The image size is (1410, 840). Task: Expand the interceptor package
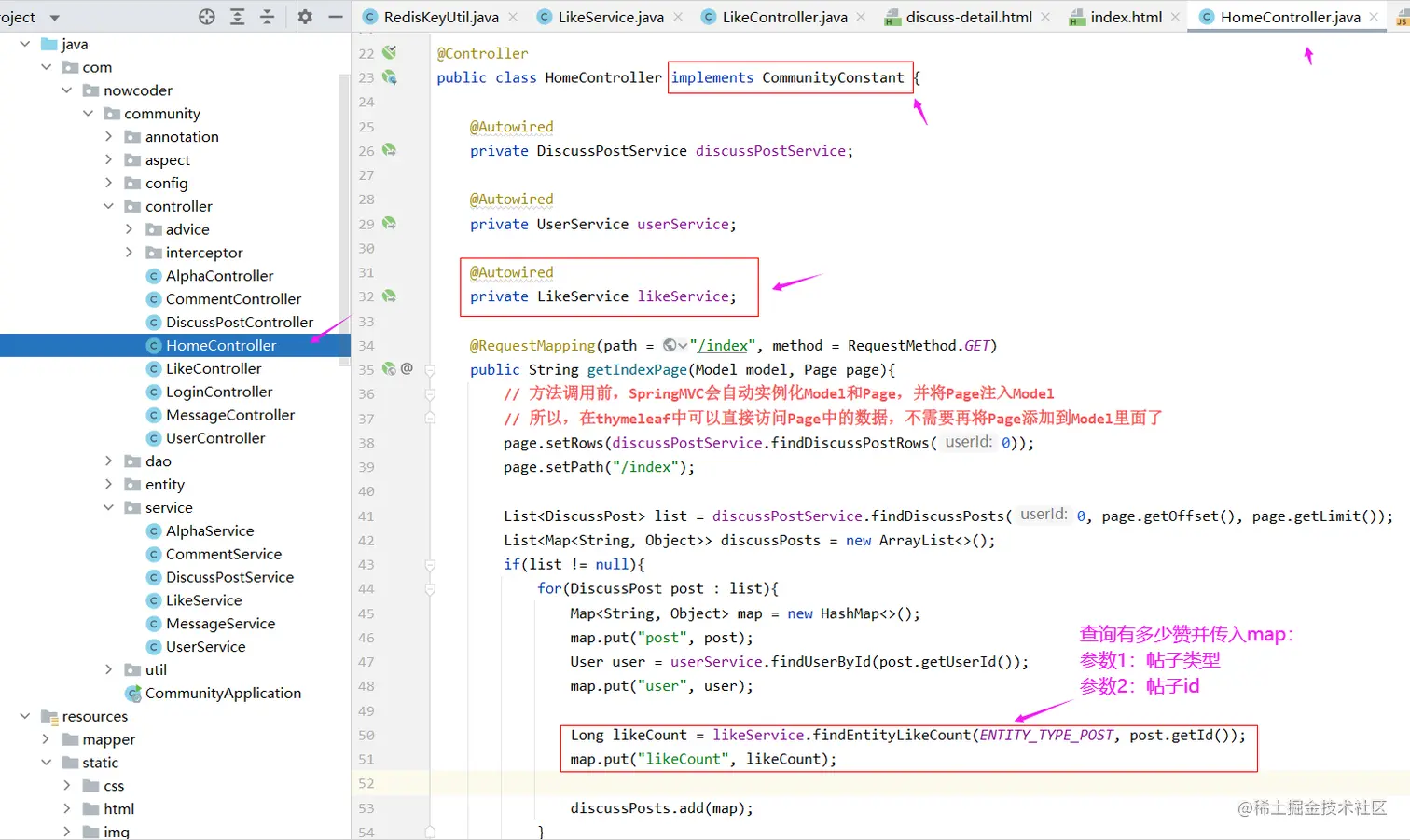pyautogui.click(x=129, y=253)
